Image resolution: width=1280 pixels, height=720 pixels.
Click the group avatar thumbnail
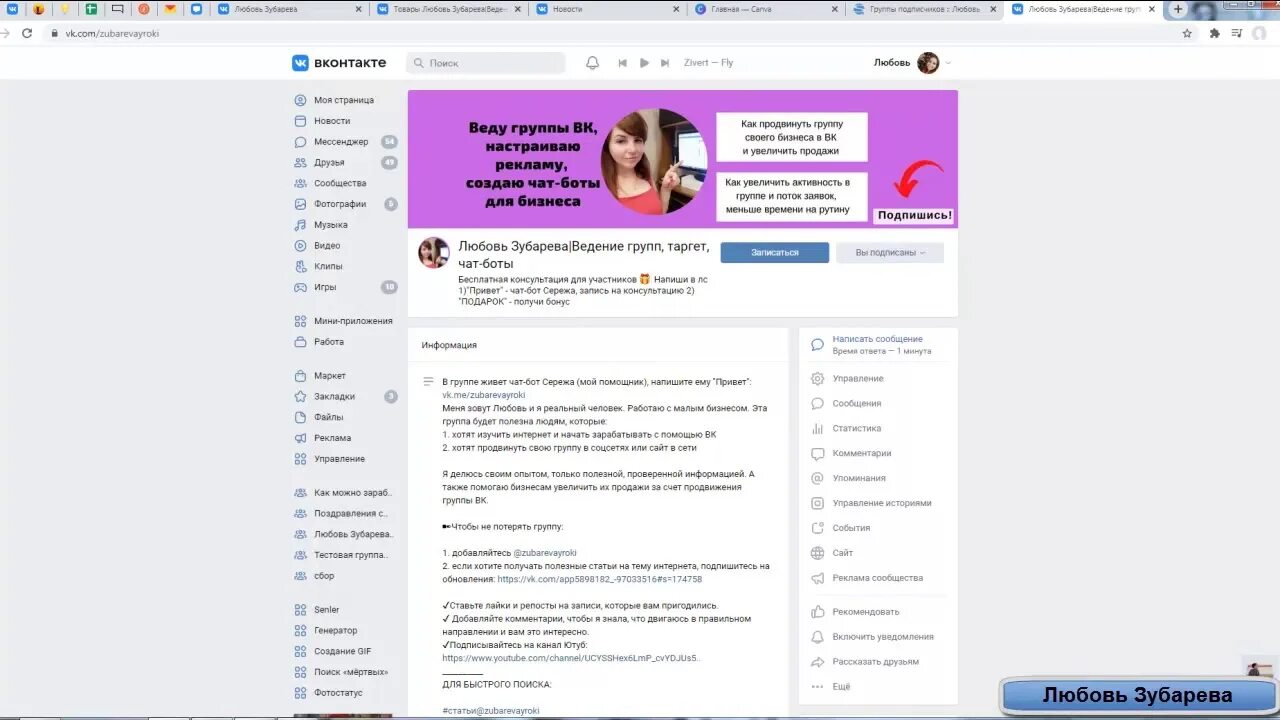(433, 253)
